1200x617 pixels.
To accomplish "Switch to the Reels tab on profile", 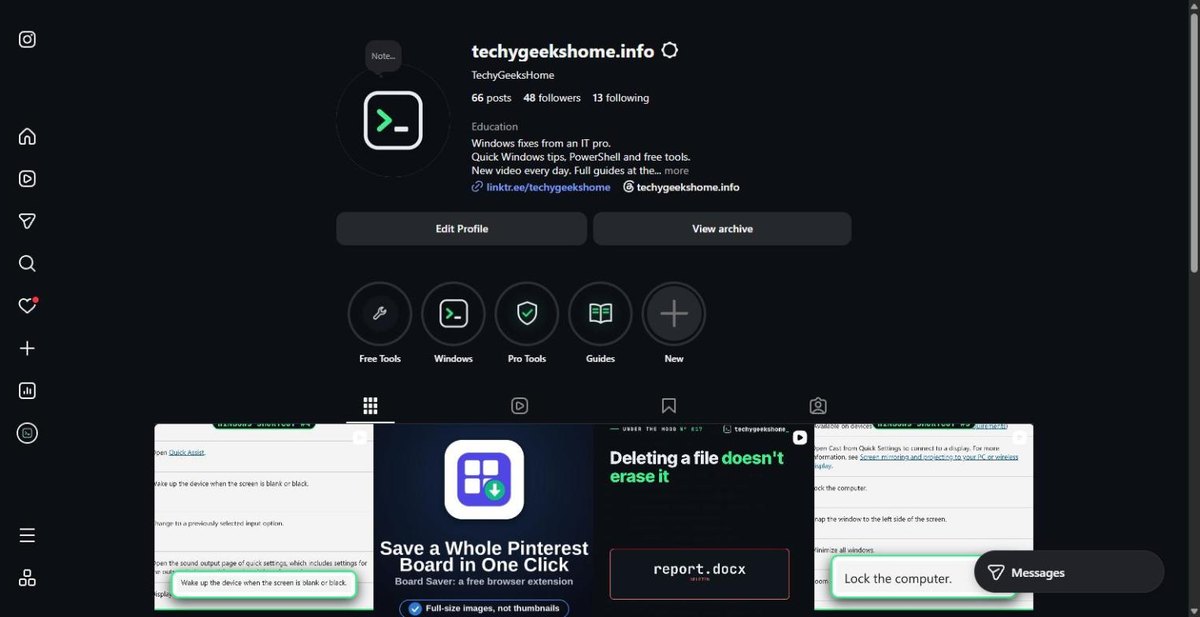I will [519, 405].
